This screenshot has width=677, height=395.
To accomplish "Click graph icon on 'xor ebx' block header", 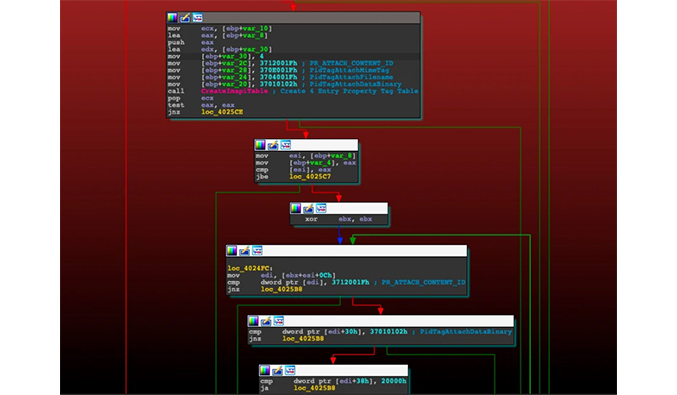I will tap(321, 209).
